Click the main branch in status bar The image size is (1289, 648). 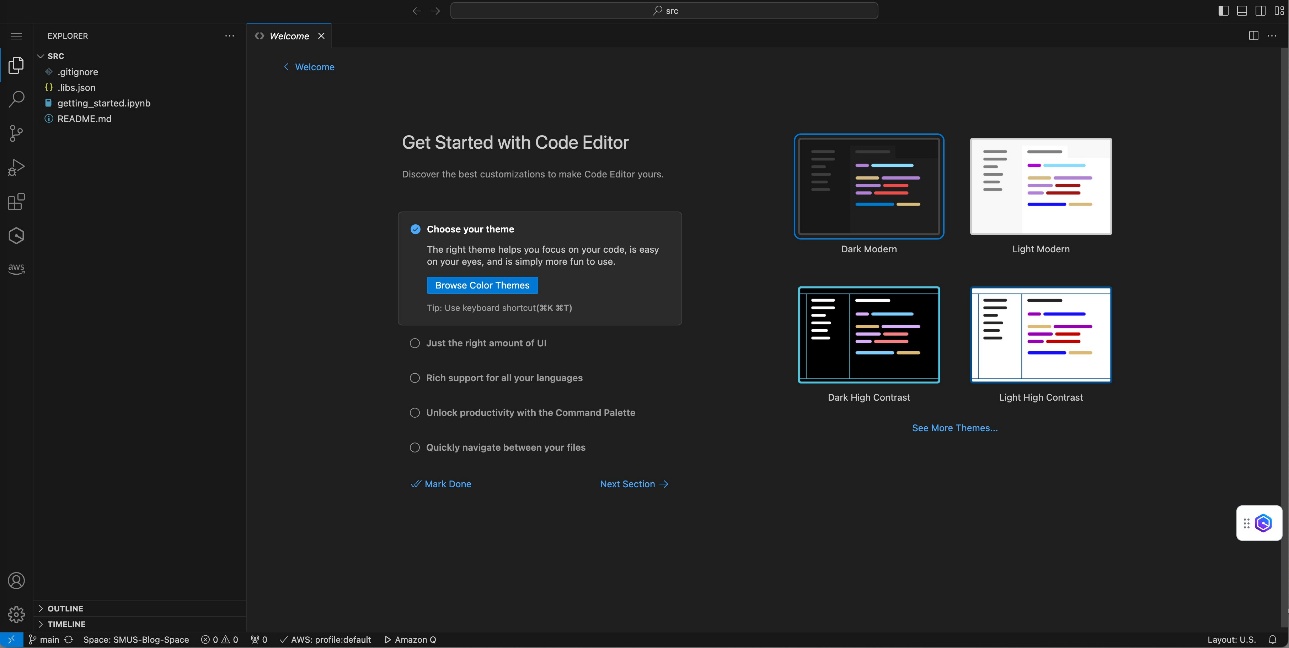43,640
